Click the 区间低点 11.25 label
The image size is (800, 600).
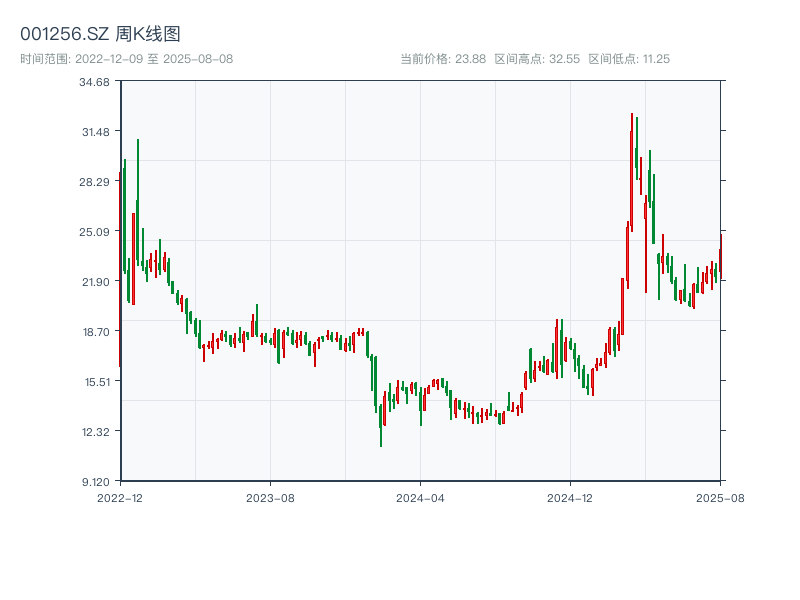629,59
